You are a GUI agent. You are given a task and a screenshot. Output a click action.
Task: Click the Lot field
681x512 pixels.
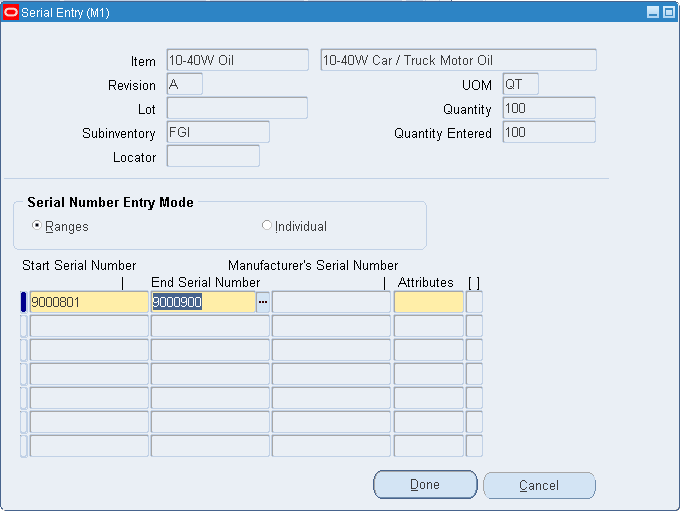tap(237, 108)
